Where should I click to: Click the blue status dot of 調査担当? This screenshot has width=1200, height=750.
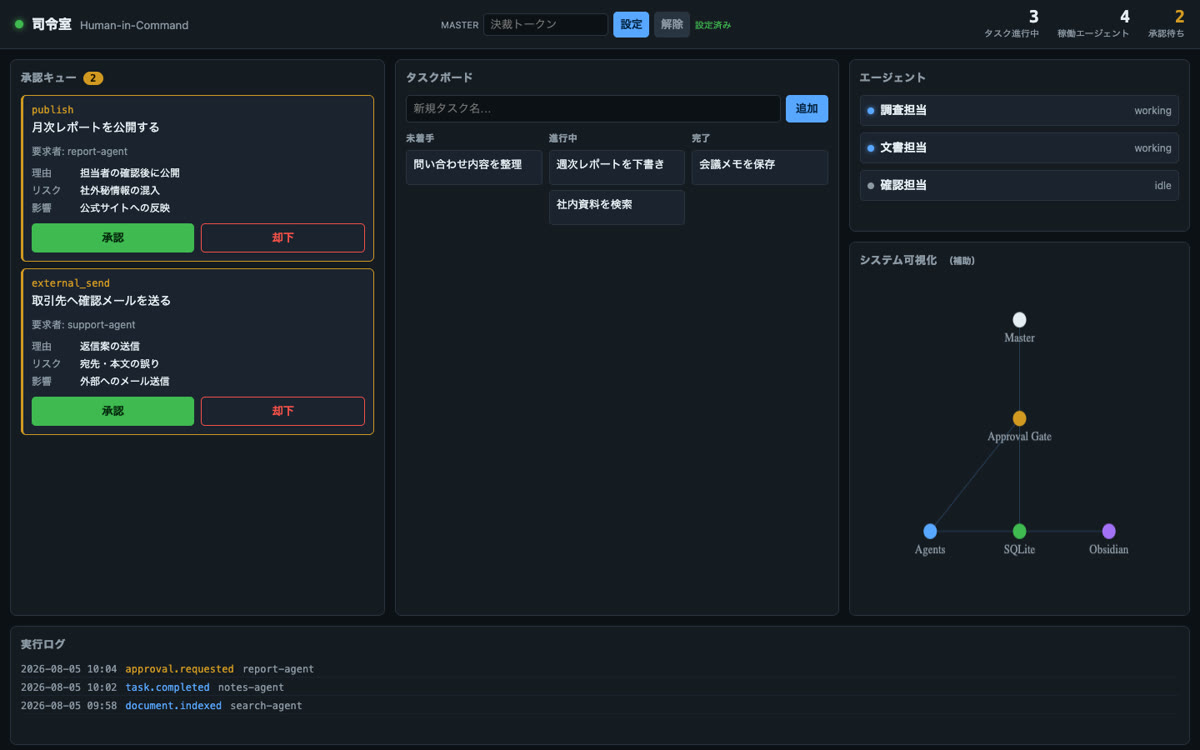[x=871, y=111]
